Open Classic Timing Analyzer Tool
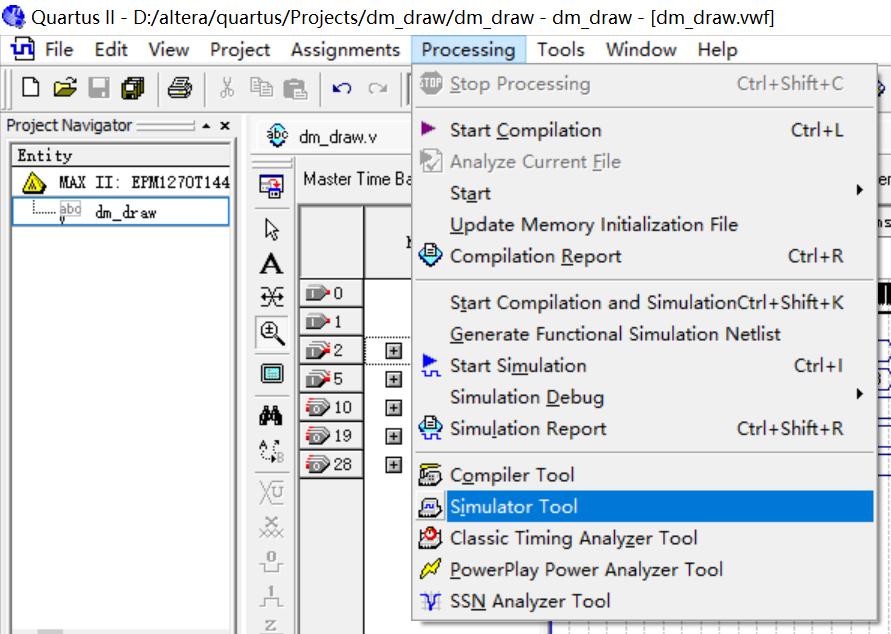This screenshot has height=634, width=891. point(644,538)
